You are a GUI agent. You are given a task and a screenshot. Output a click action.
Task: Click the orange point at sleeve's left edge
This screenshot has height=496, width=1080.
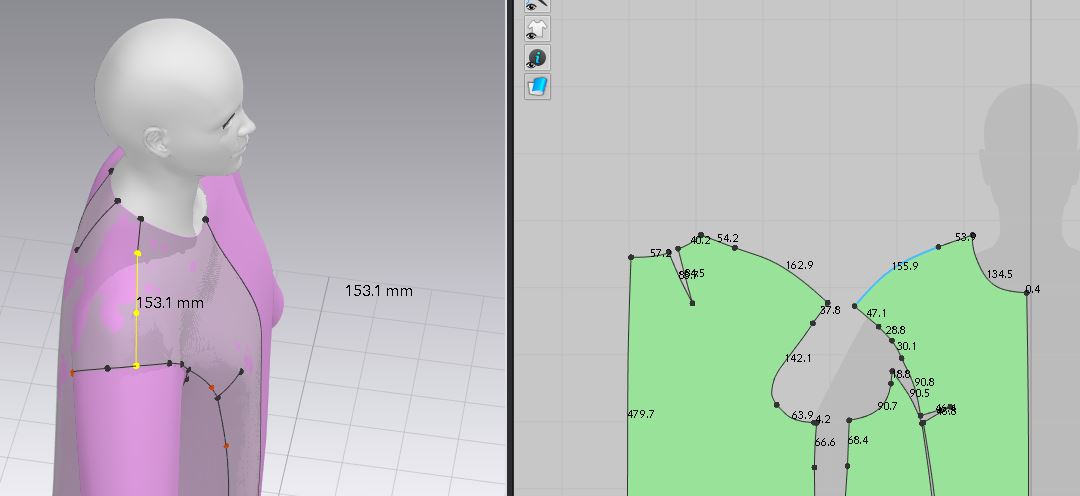(72, 373)
